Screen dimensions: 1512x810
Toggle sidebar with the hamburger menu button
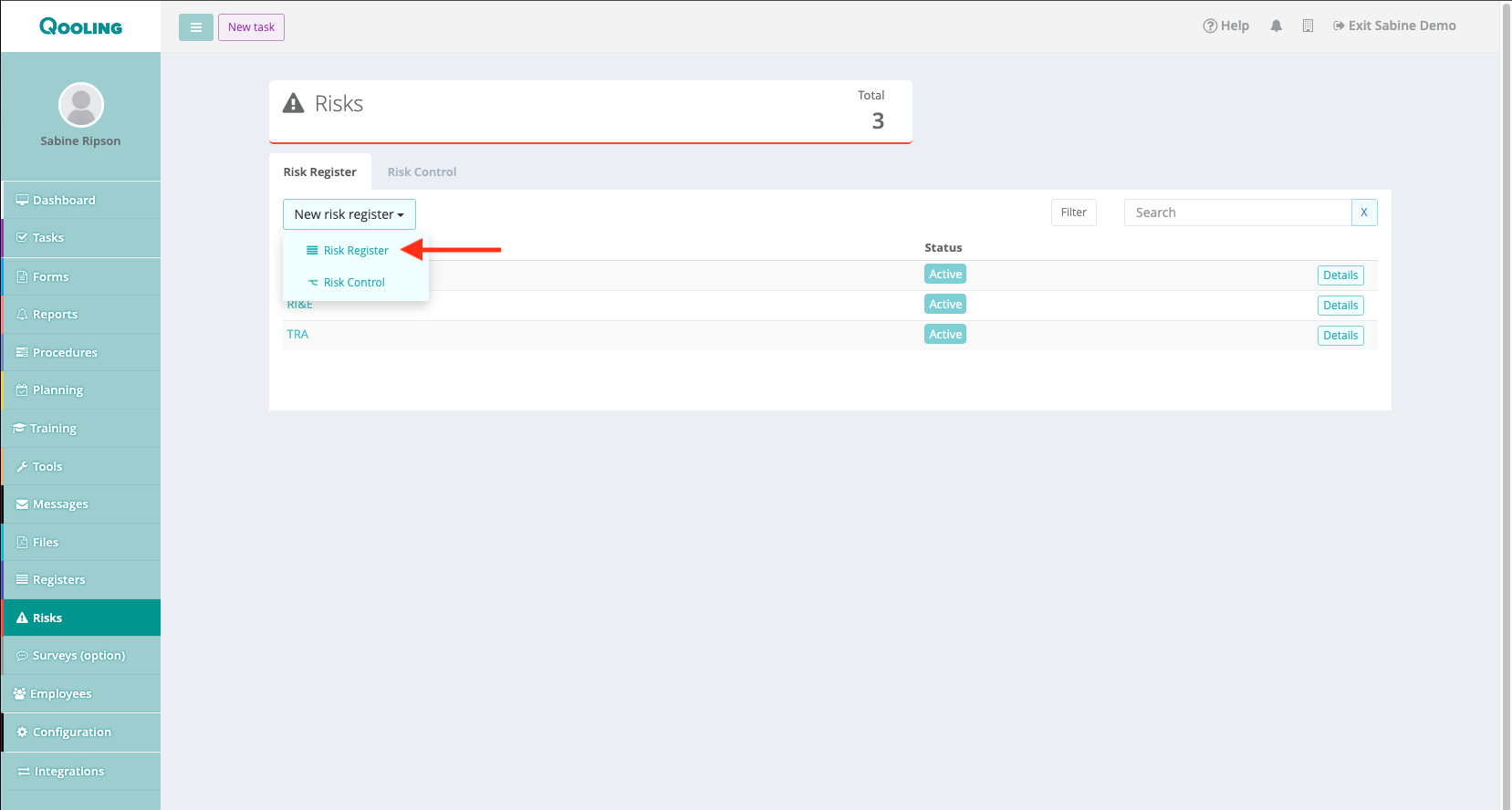pyautogui.click(x=195, y=27)
